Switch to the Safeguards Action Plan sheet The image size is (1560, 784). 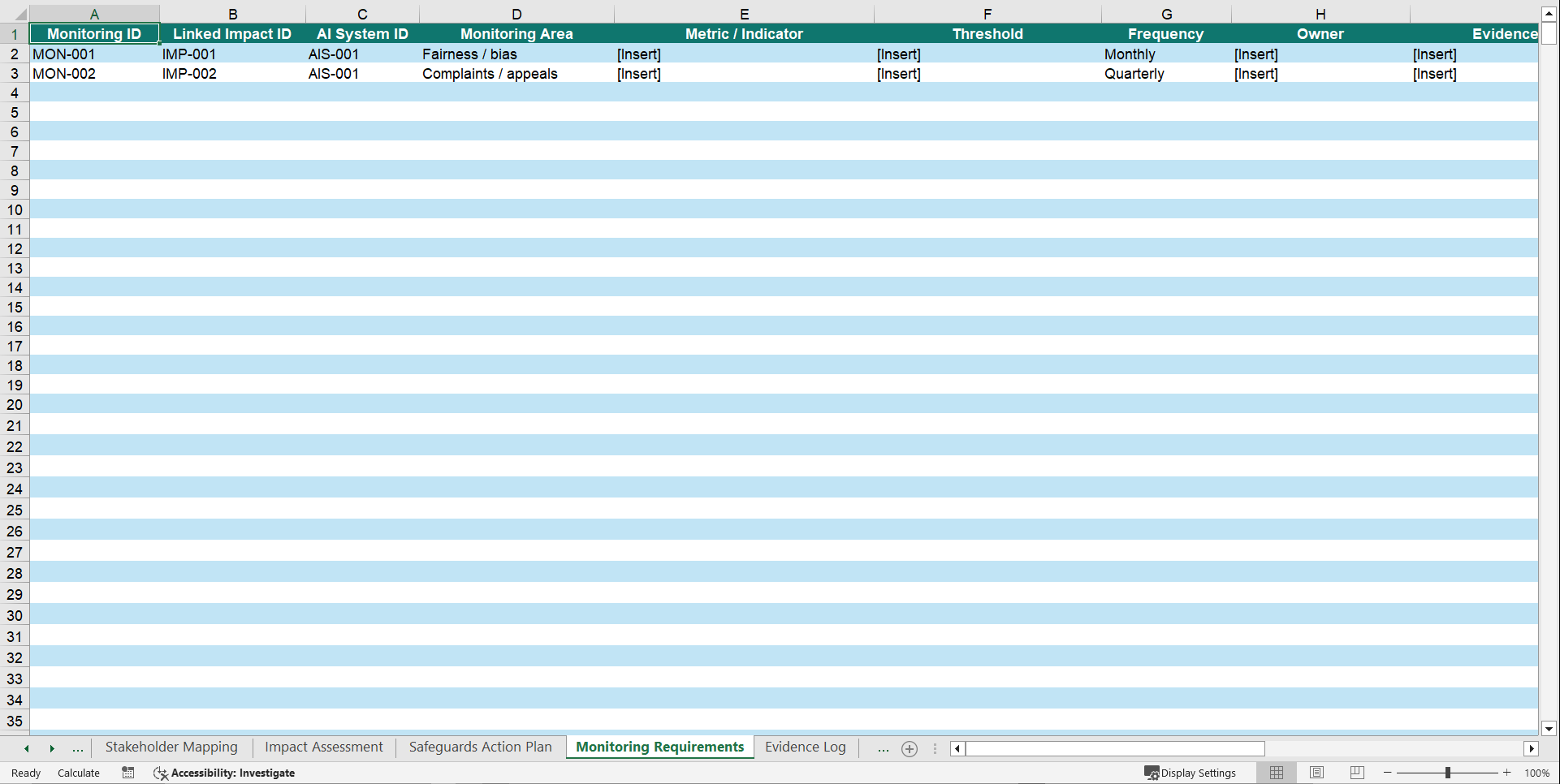click(480, 747)
